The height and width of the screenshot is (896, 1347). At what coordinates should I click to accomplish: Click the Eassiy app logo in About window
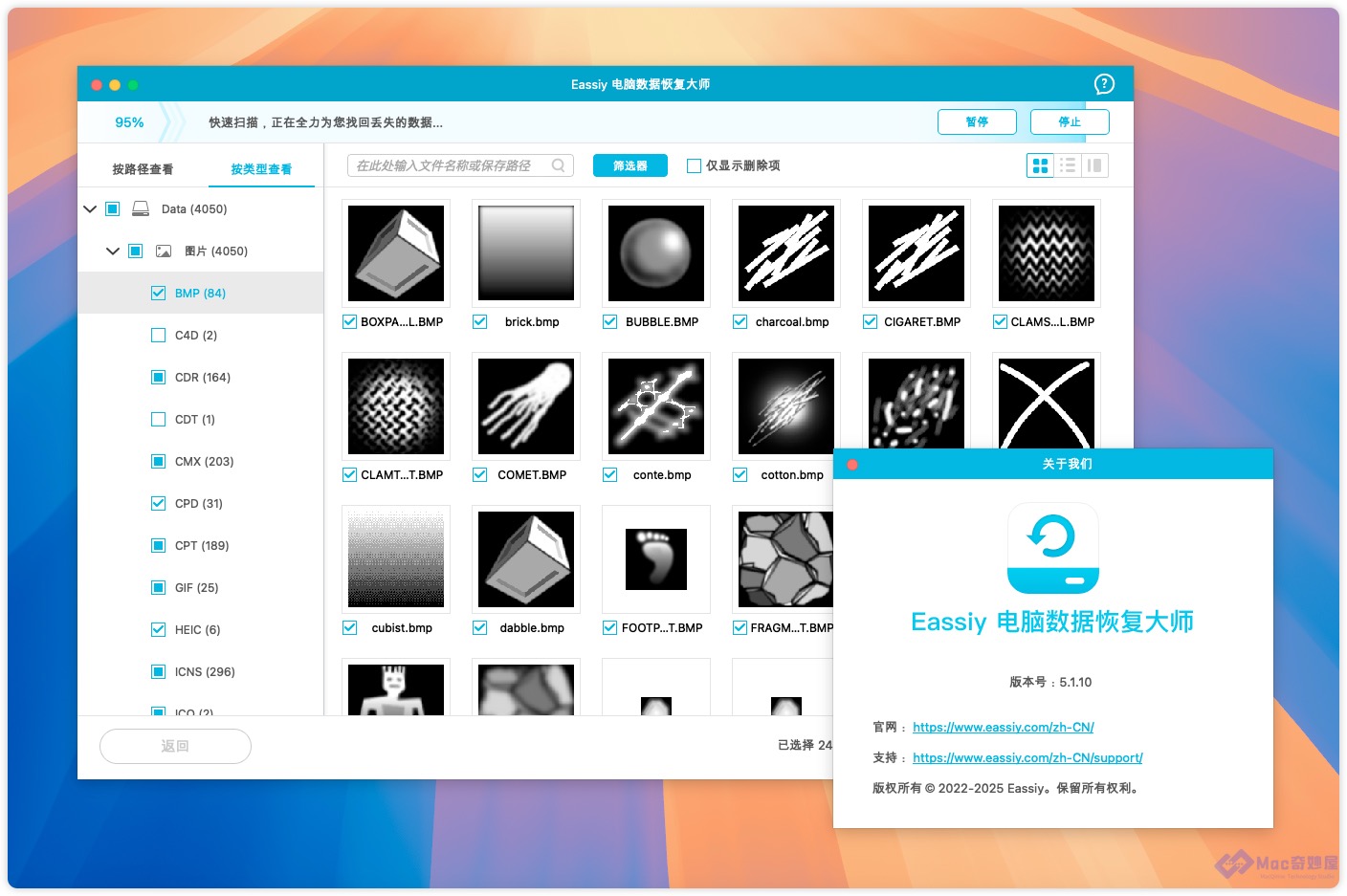click(1053, 548)
